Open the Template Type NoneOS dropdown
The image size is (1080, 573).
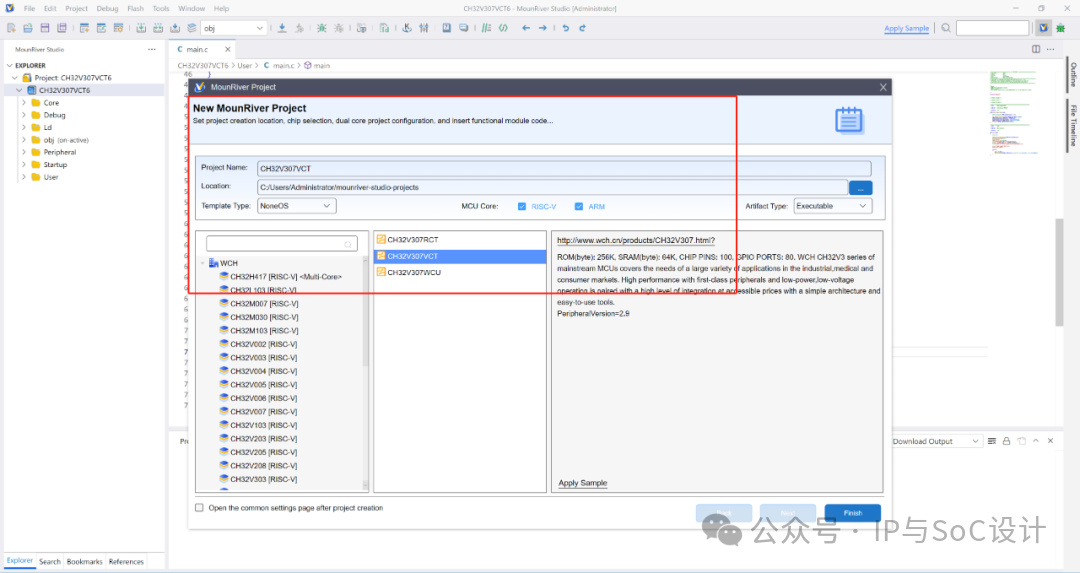[x=296, y=206]
